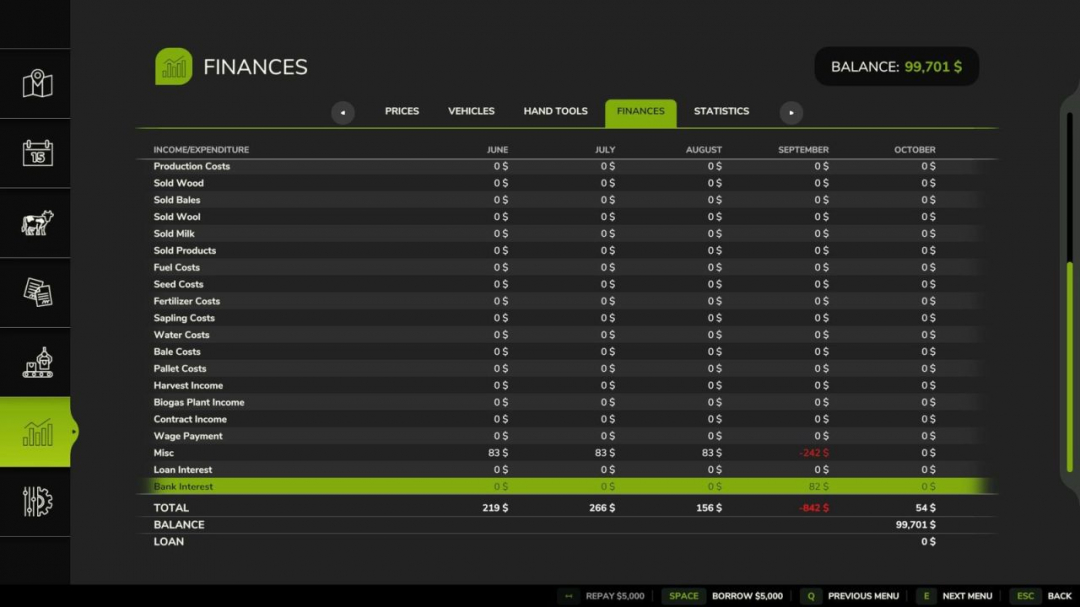The image size is (1080, 607).
Task: Select the Fuel Costs row label
Action: click(x=176, y=267)
